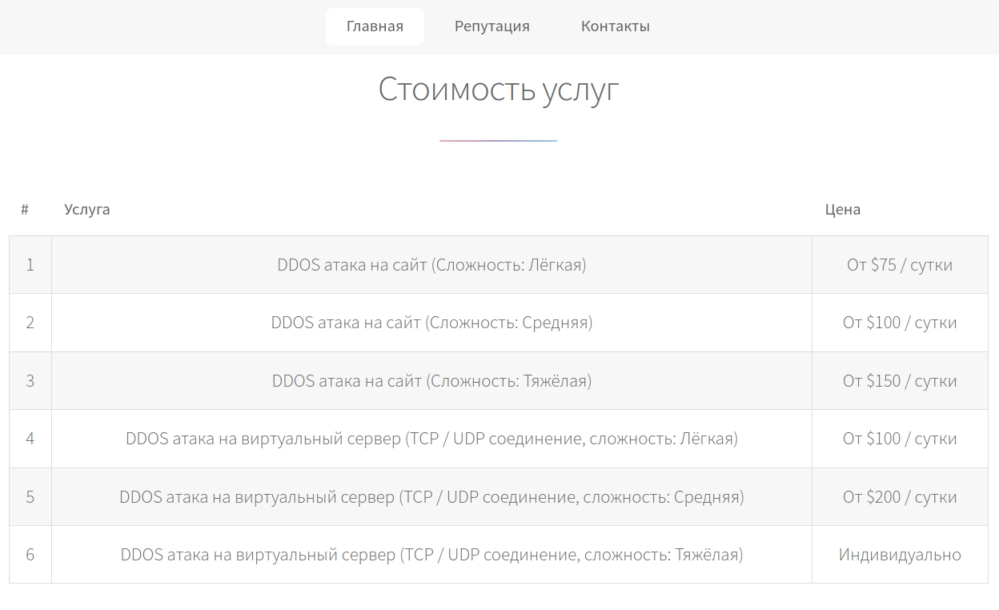The image size is (999, 610).
Task: Click the price От $200 / сутки
Action: tap(900, 497)
